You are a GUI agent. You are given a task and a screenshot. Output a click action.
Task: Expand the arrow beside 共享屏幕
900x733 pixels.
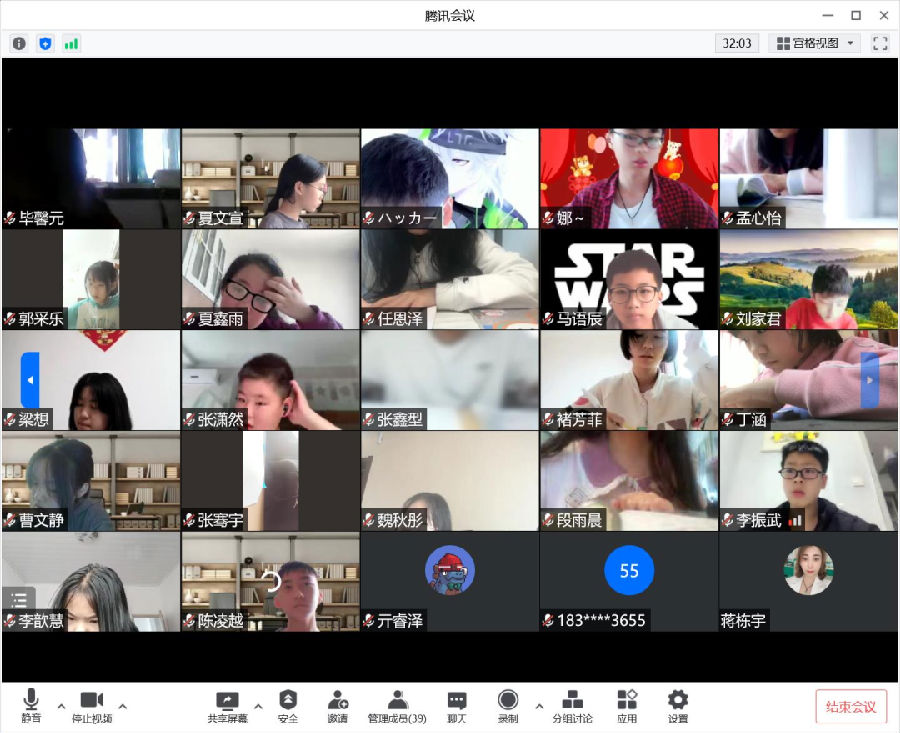tap(258, 704)
